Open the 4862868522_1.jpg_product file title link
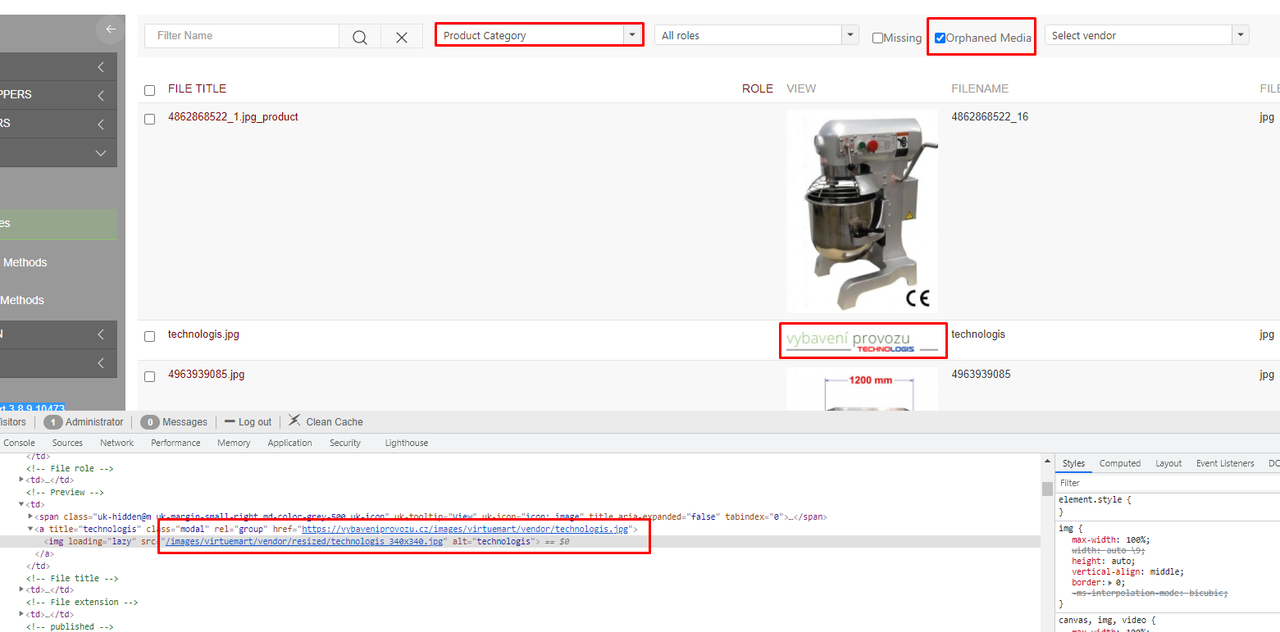1280x632 pixels. [x=233, y=117]
